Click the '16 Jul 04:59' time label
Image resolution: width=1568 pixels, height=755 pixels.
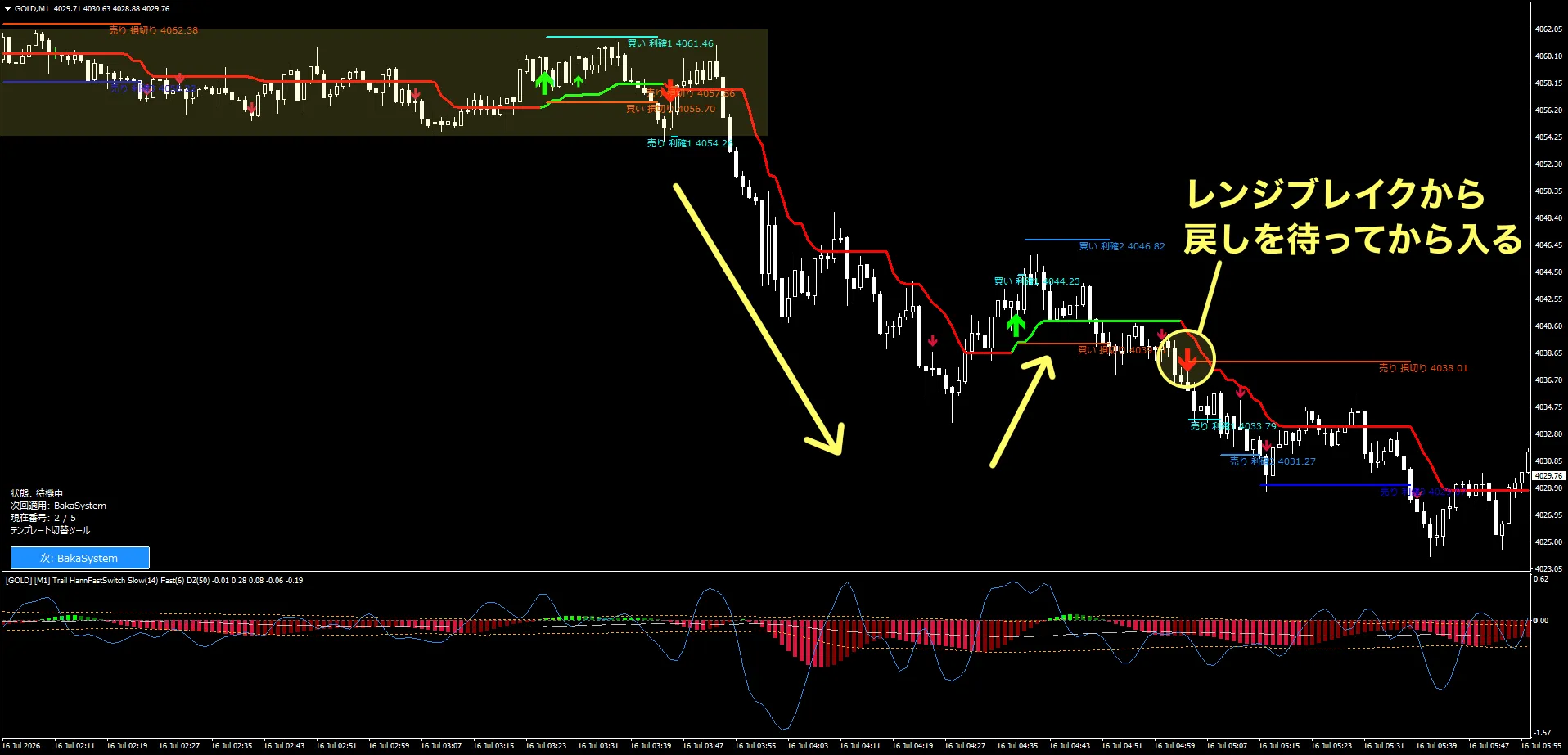1174,746
